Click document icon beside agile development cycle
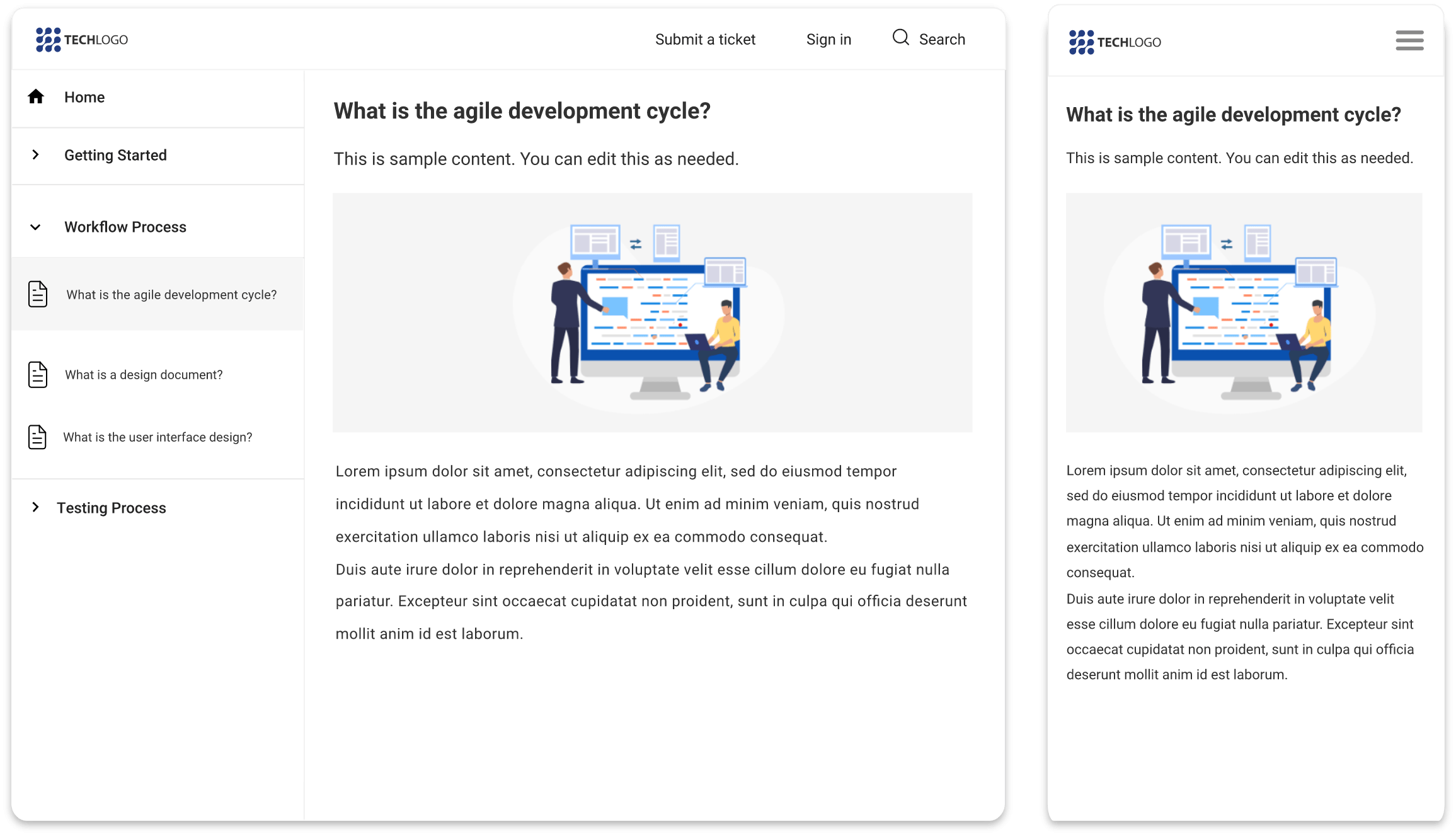Screen dimensions: 1456x836 tap(38, 294)
